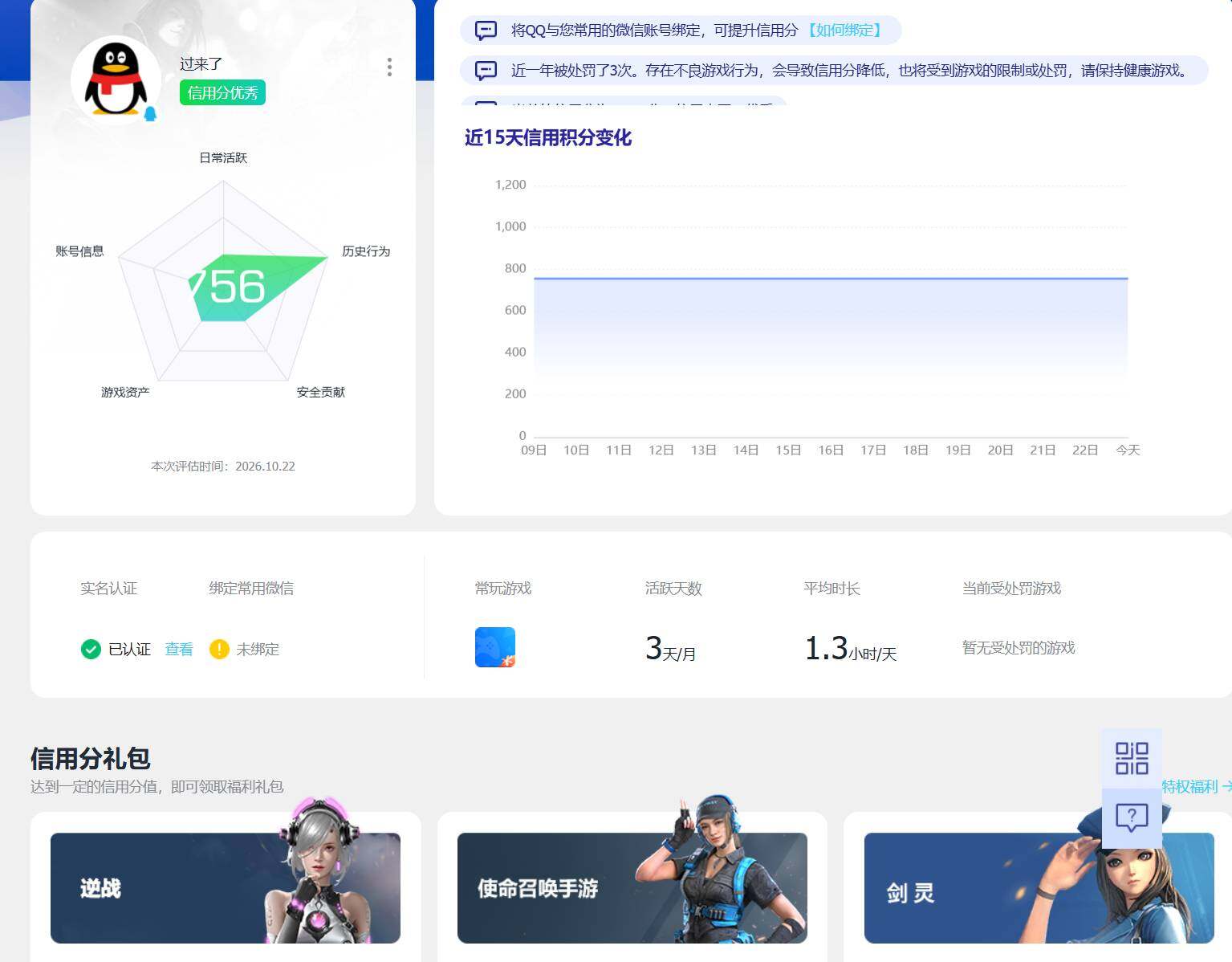Screen dimensions: 1232x962
Task: Open the three-dot more options menu
Action: (x=389, y=67)
